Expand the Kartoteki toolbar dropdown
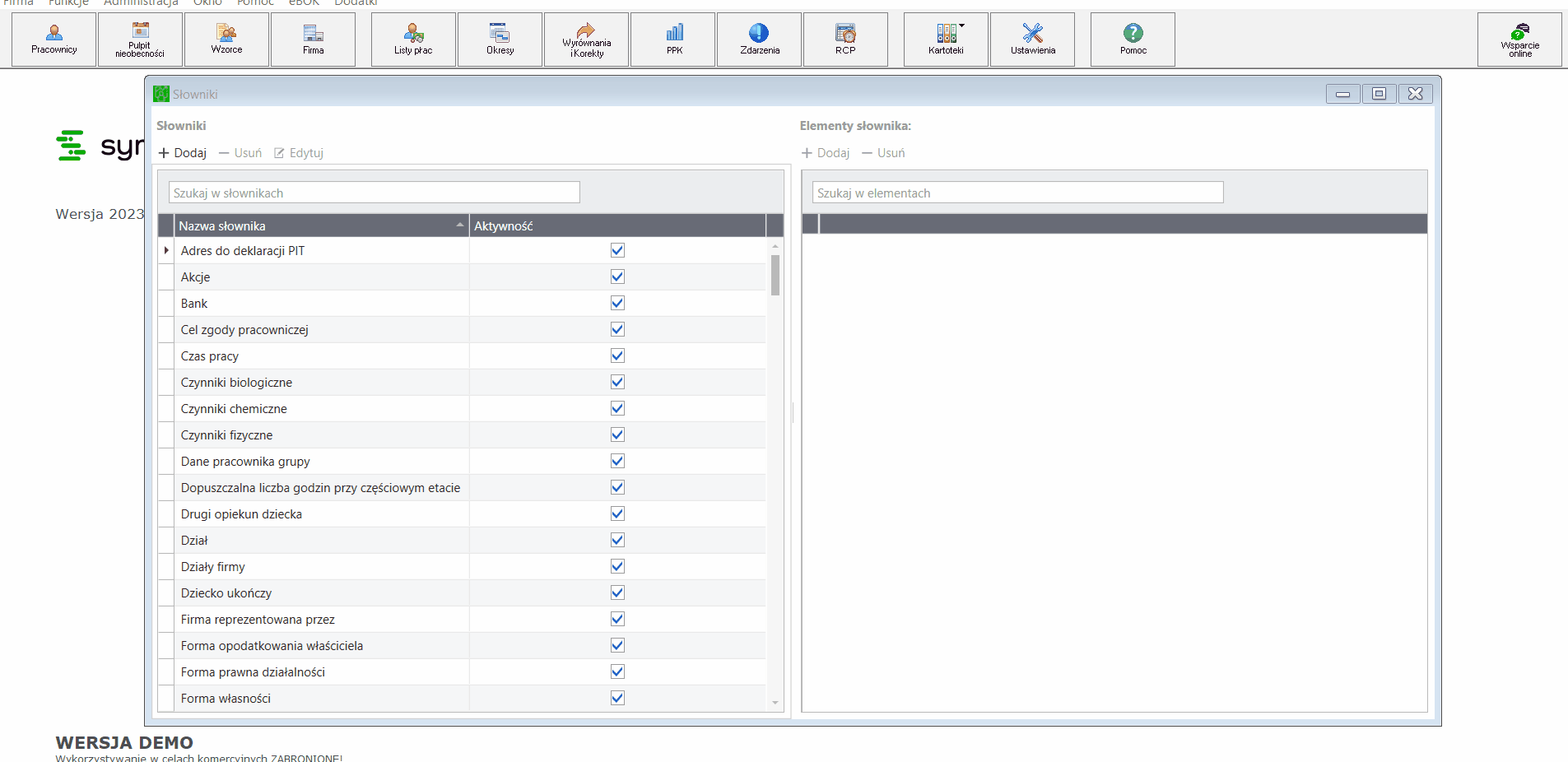 (x=961, y=26)
